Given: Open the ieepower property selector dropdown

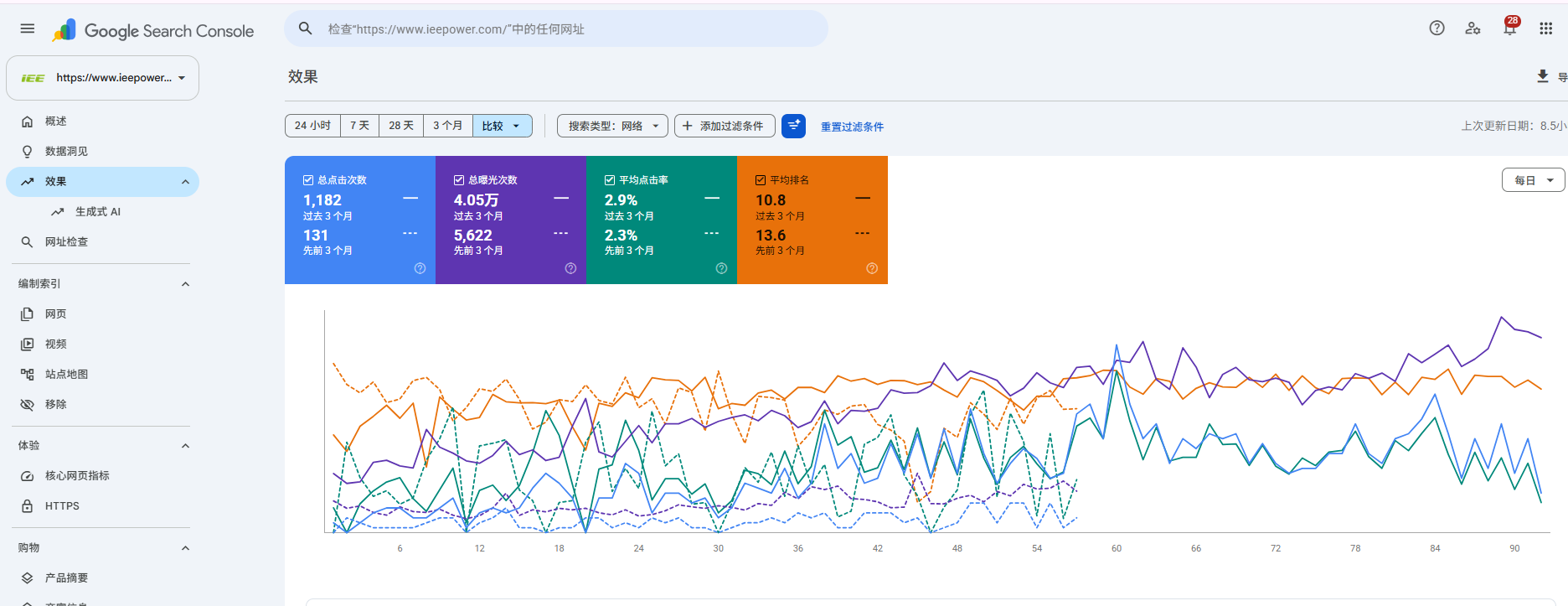Looking at the screenshot, I should coord(103,78).
